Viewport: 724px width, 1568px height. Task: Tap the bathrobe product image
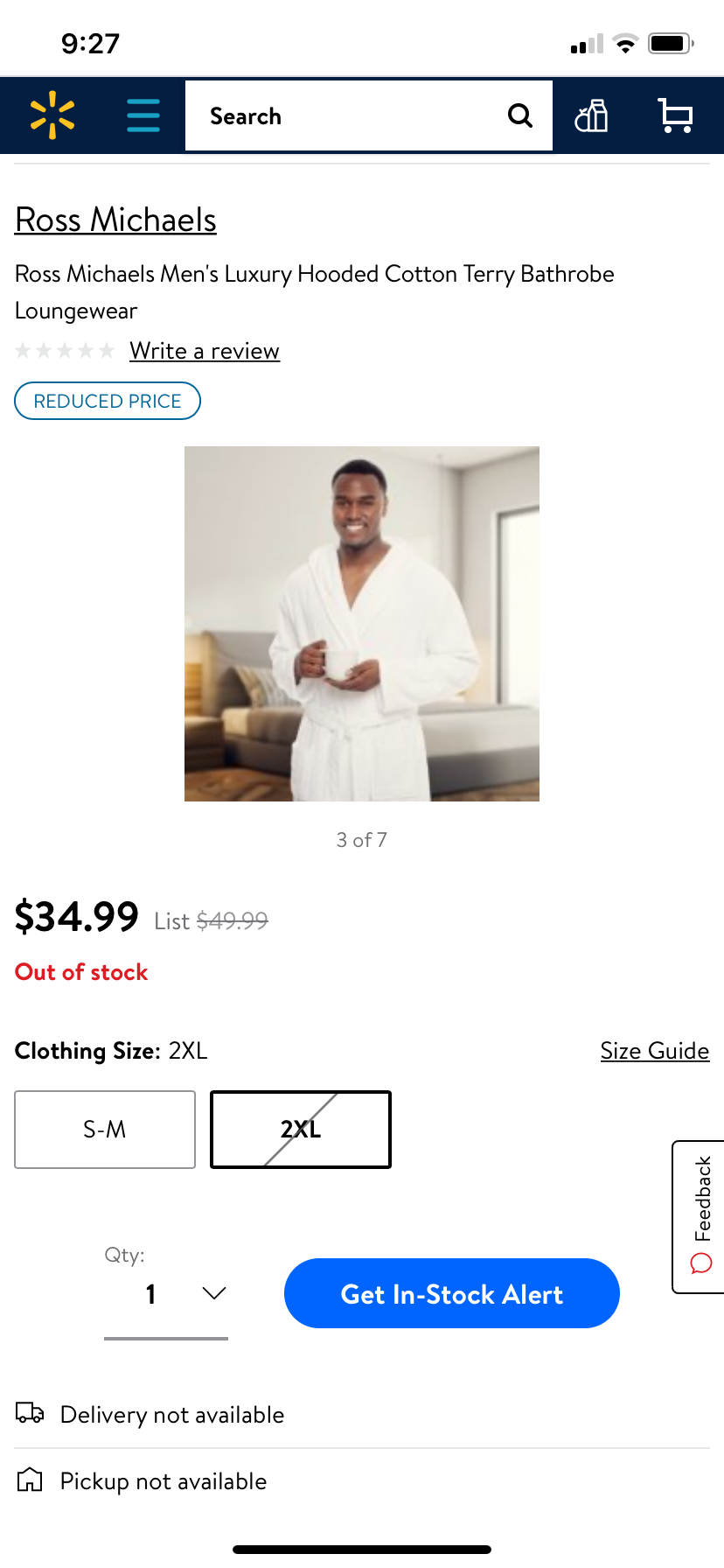pyautogui.click(x=362, y=623)
